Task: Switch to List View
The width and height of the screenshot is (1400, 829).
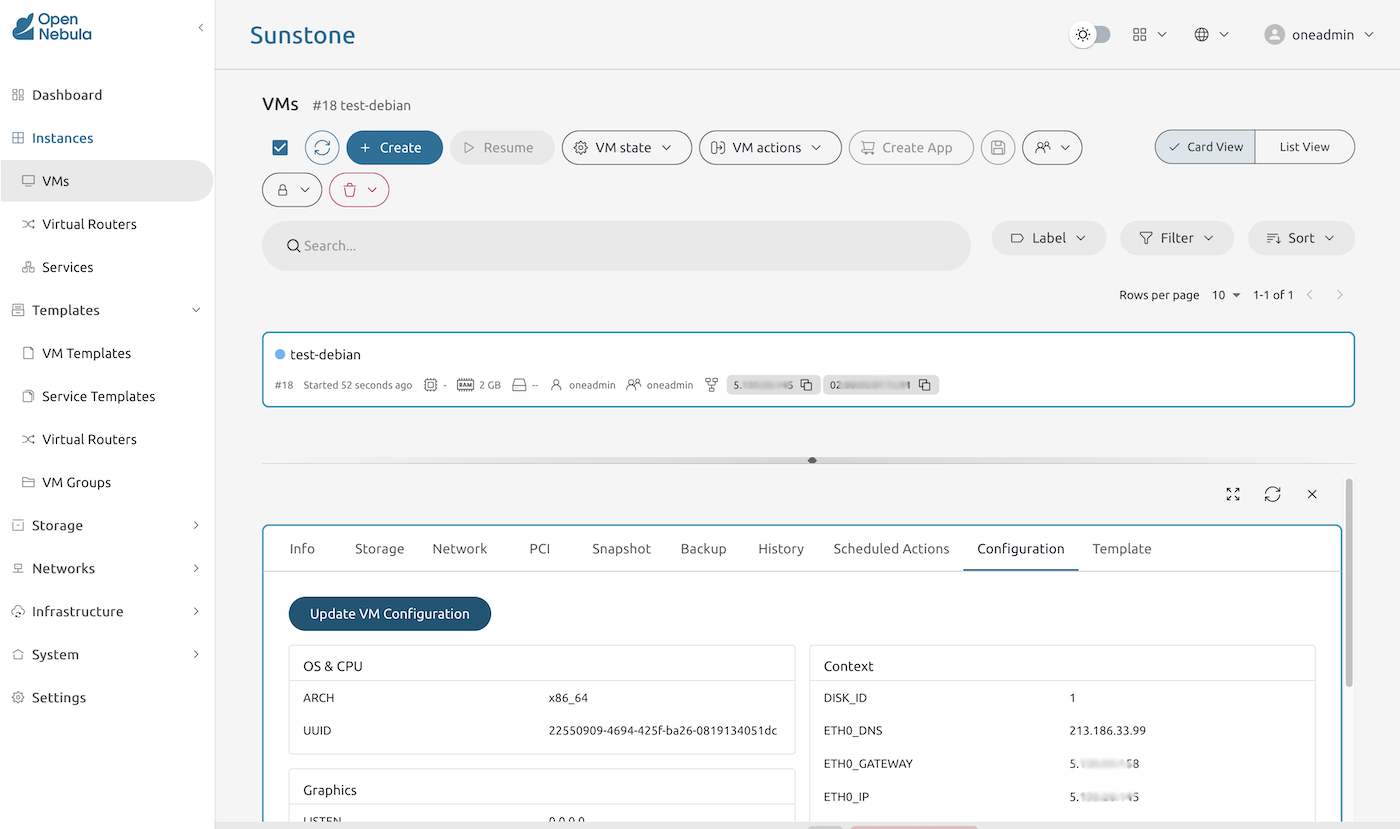Action: coord(1304,146)
